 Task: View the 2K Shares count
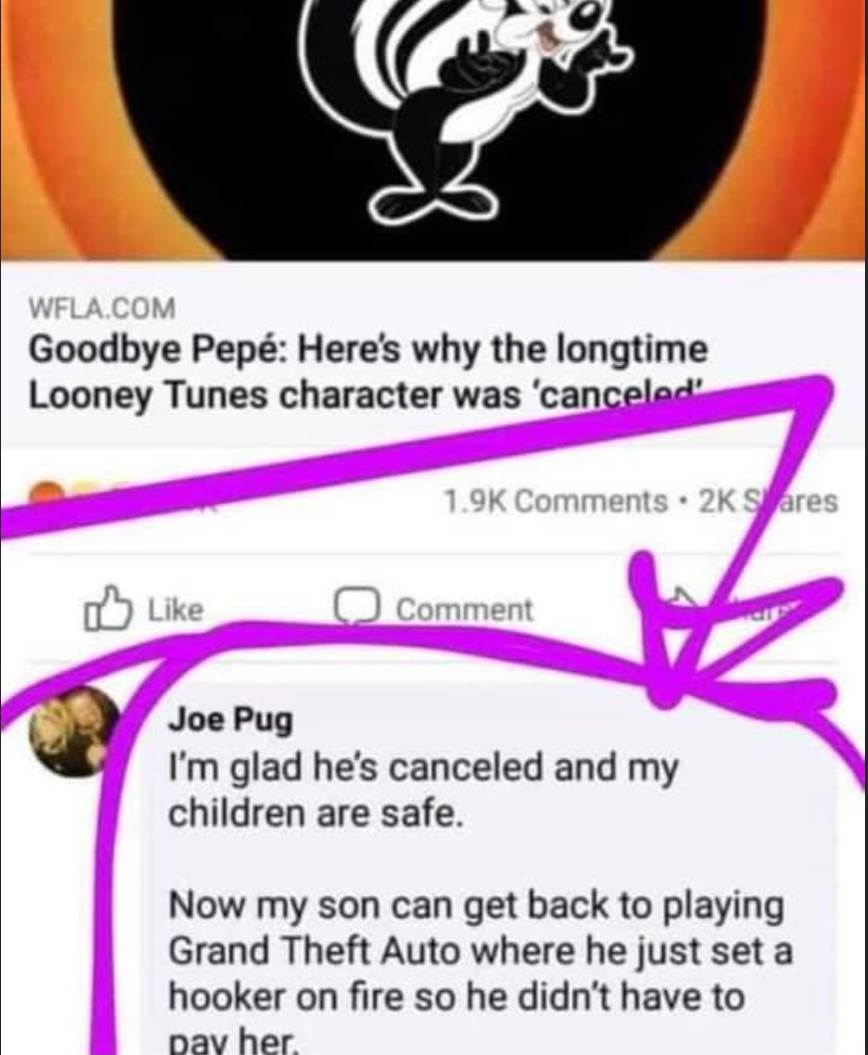pos(768,501)
